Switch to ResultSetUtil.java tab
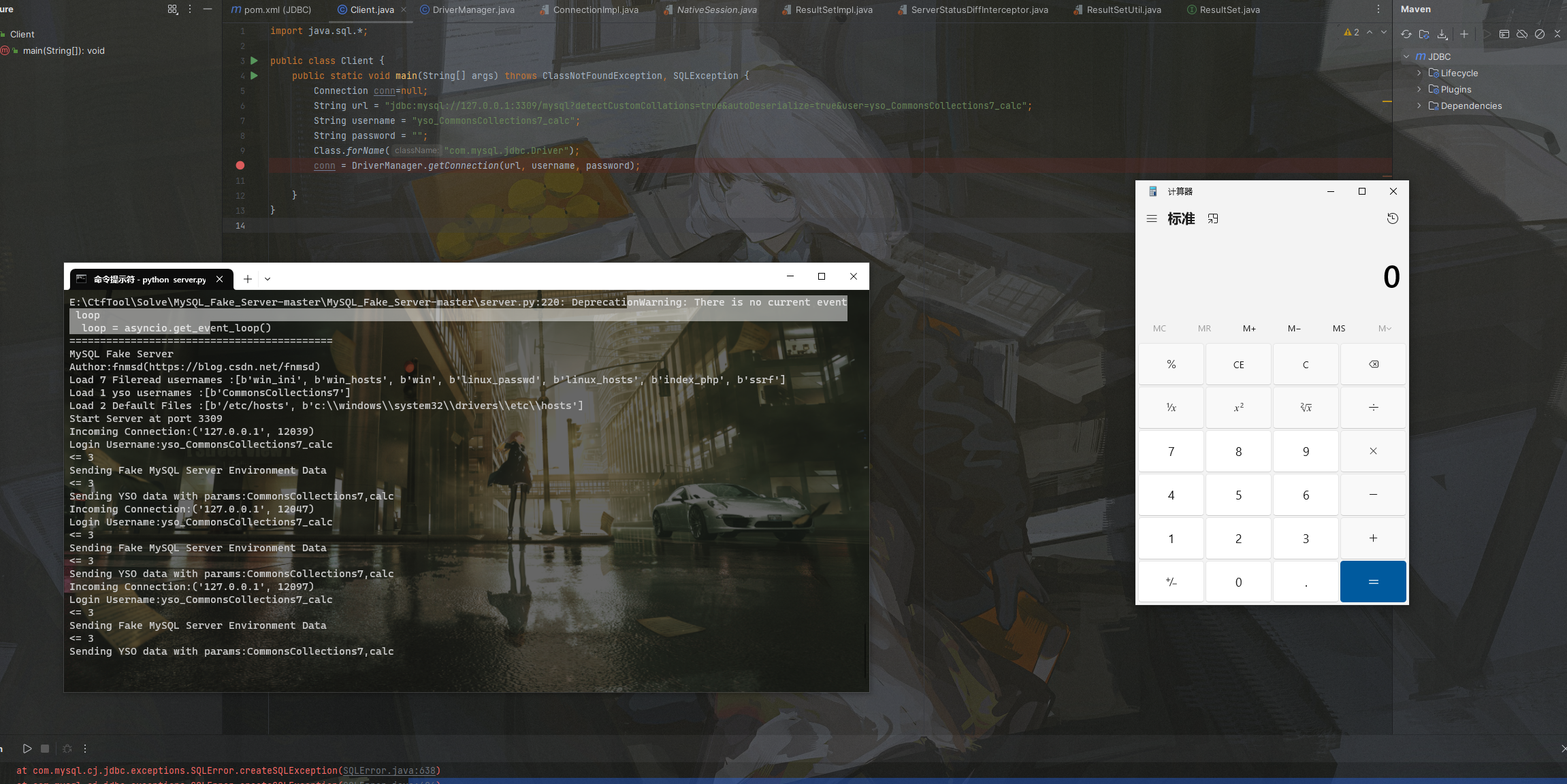 (1118, 10)
